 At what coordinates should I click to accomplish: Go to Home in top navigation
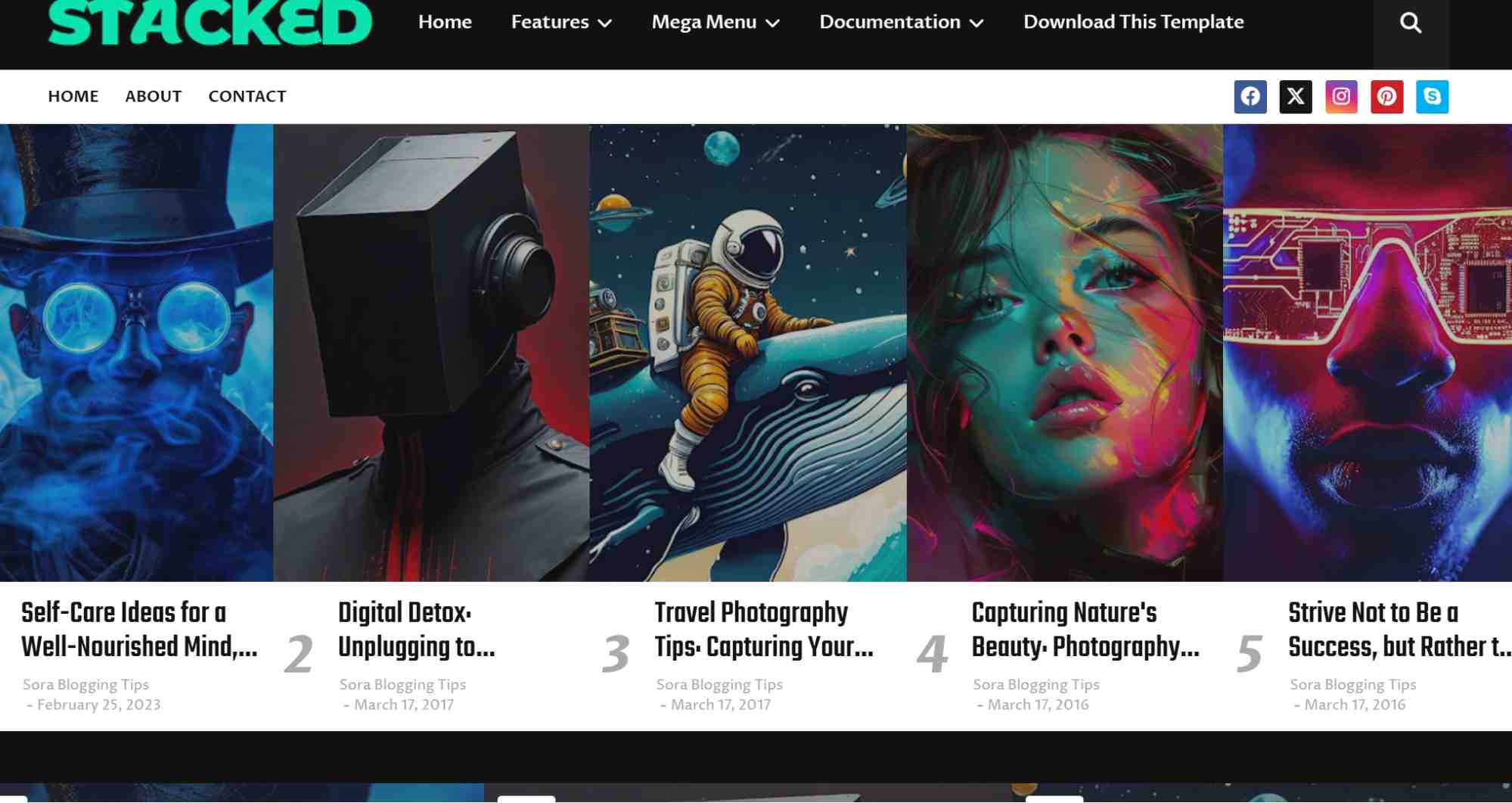445,23
